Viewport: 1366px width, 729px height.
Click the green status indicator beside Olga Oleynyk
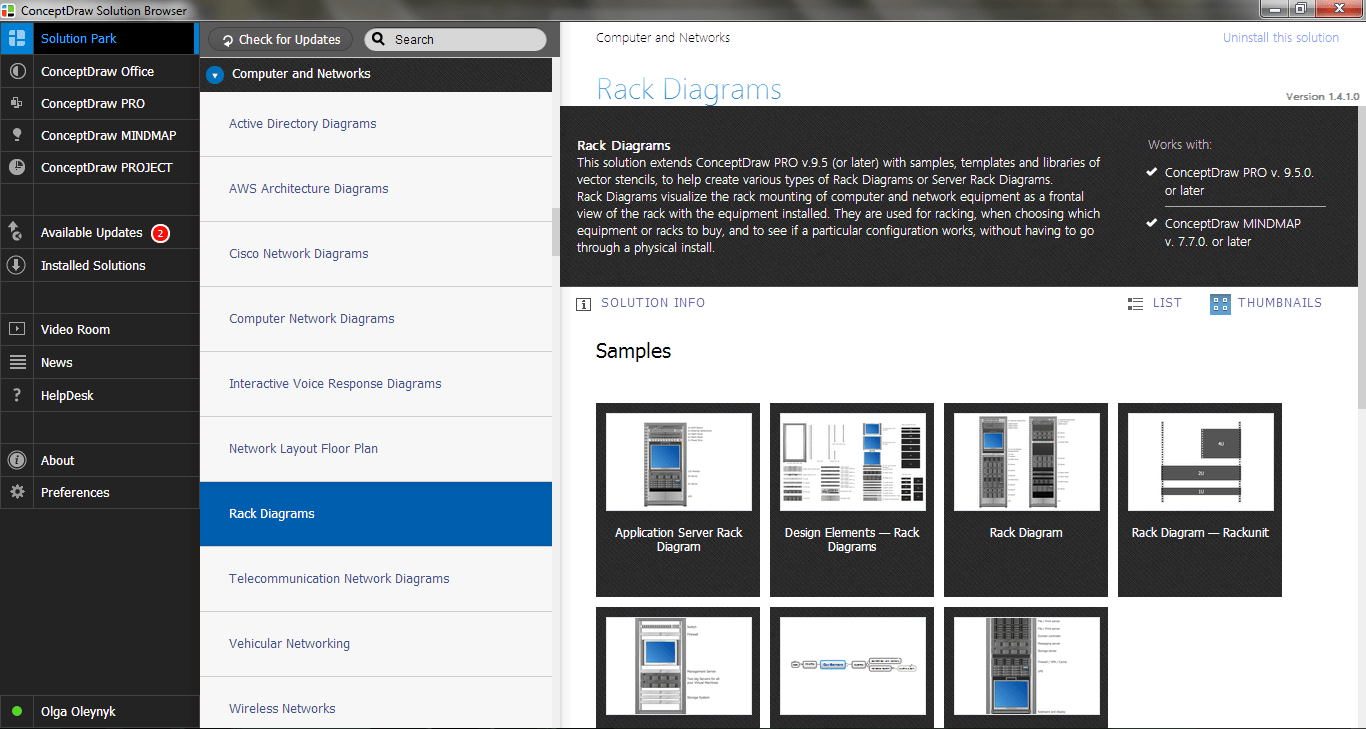16,711
